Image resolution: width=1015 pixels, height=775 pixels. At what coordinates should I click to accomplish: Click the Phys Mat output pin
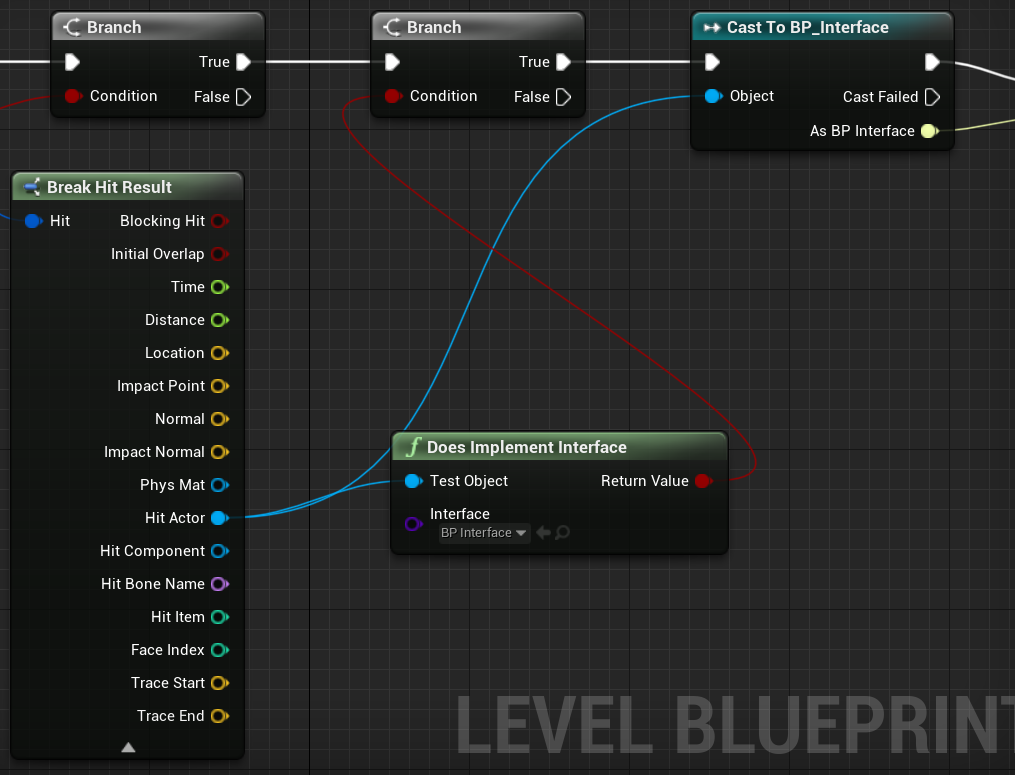click(220, 485)
